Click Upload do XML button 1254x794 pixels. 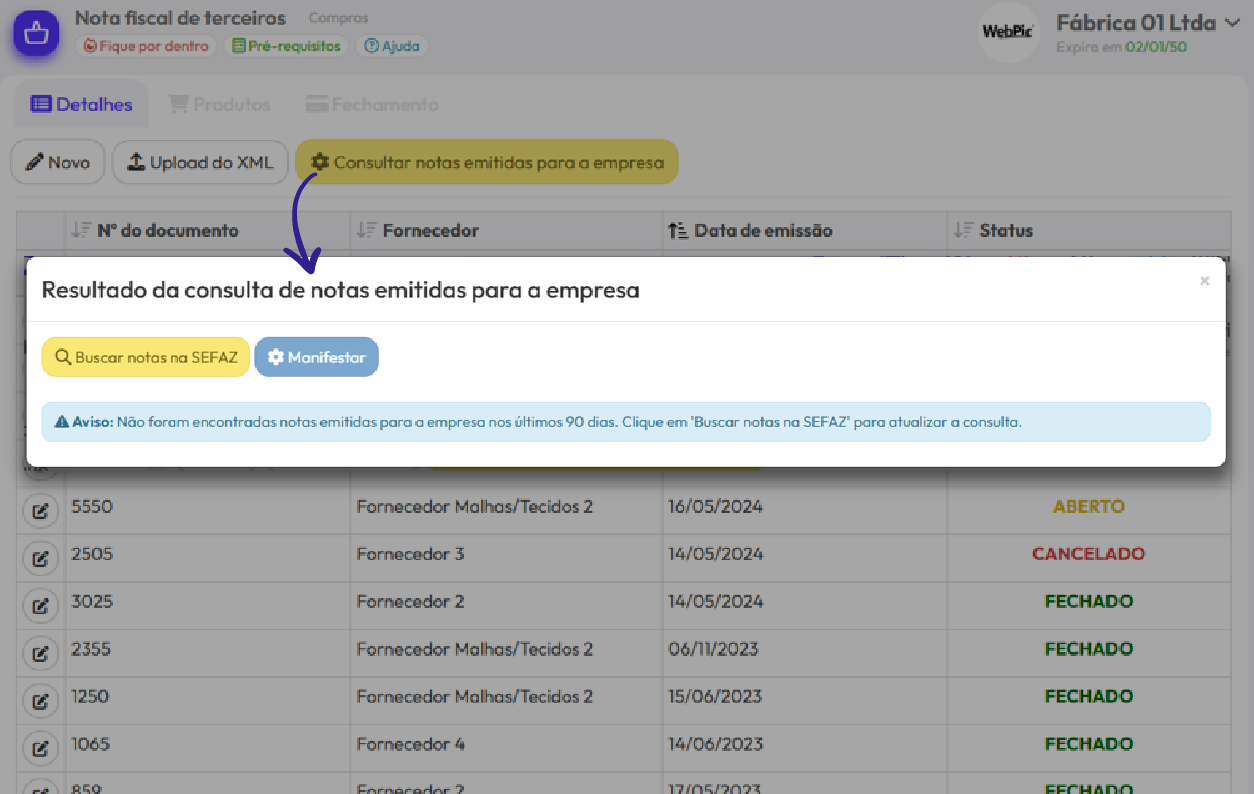[200, 163]
